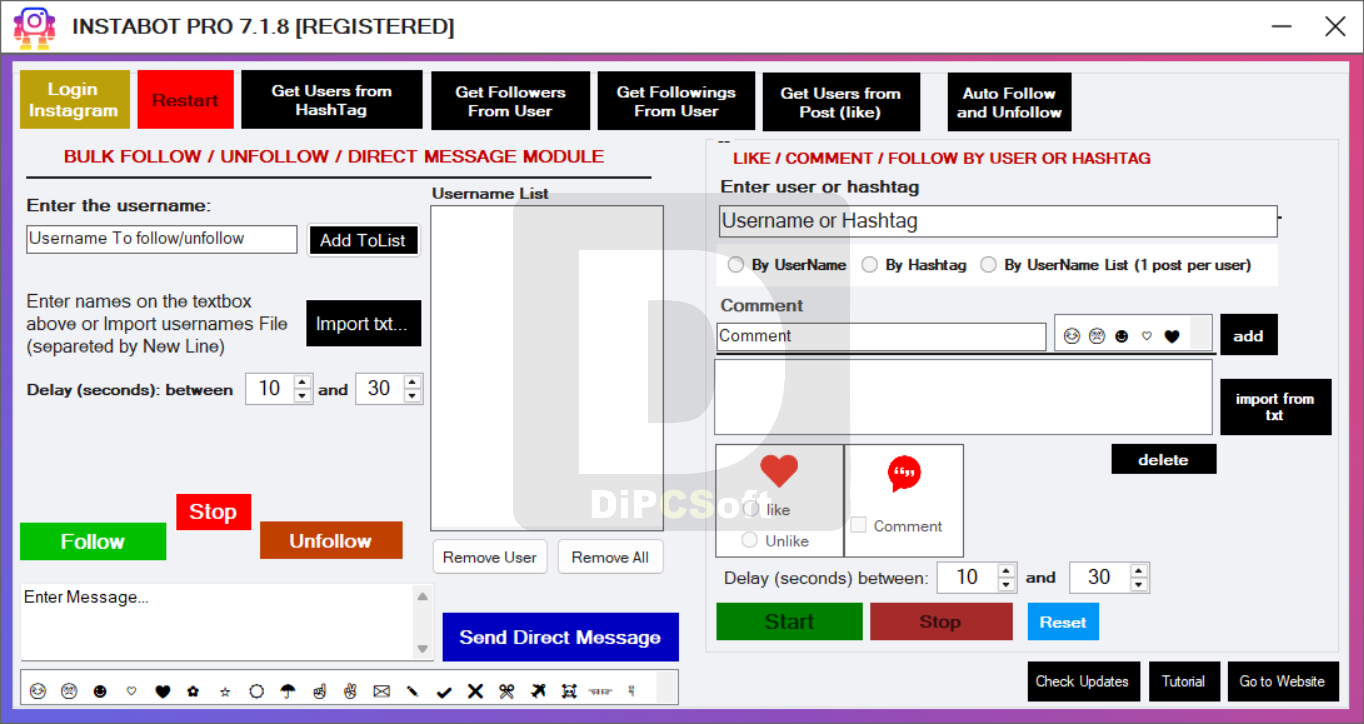Insert the envelope symbol into the message
The image size is (1364, 724).
[381, 691]
